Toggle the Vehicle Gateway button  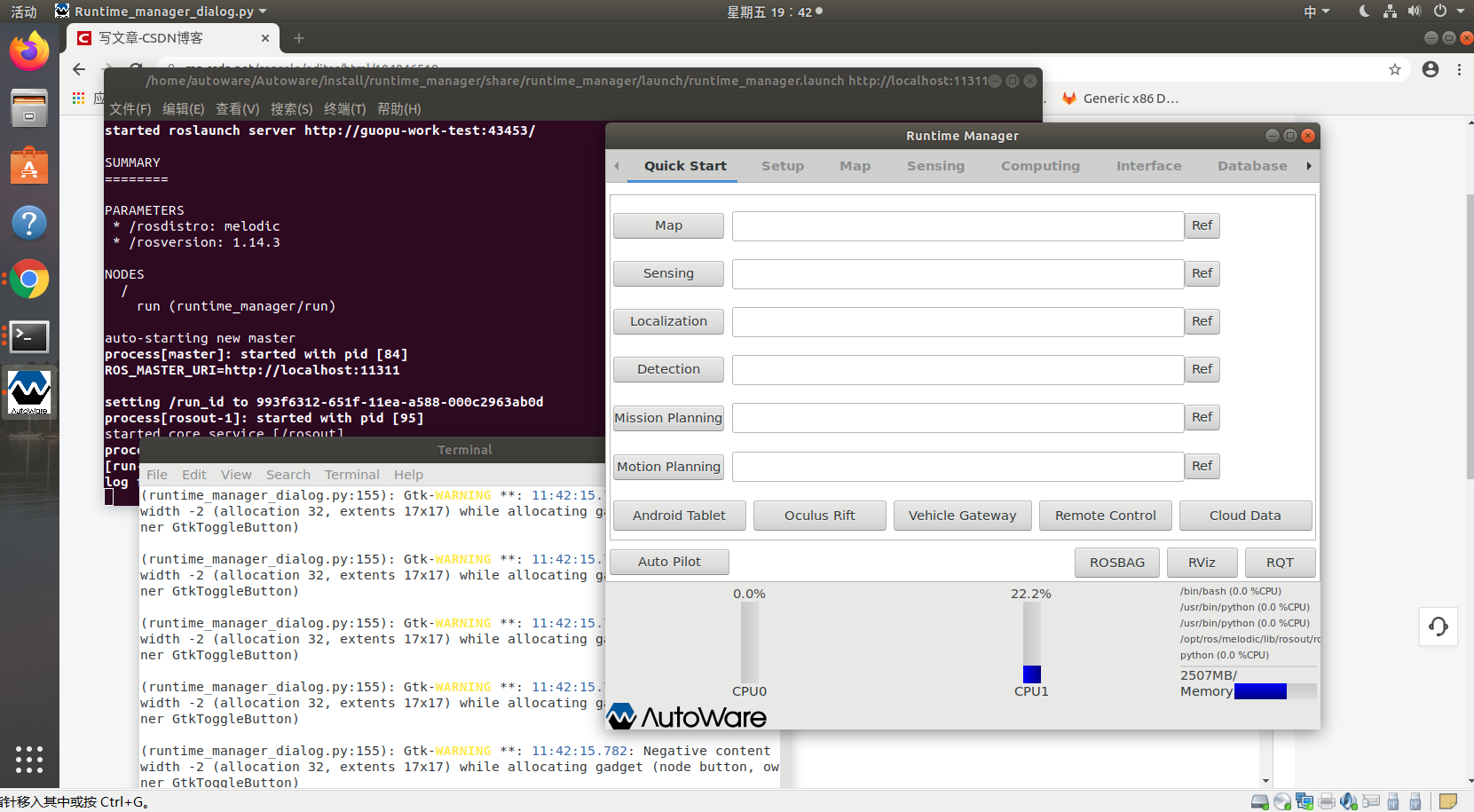(962, 516)
